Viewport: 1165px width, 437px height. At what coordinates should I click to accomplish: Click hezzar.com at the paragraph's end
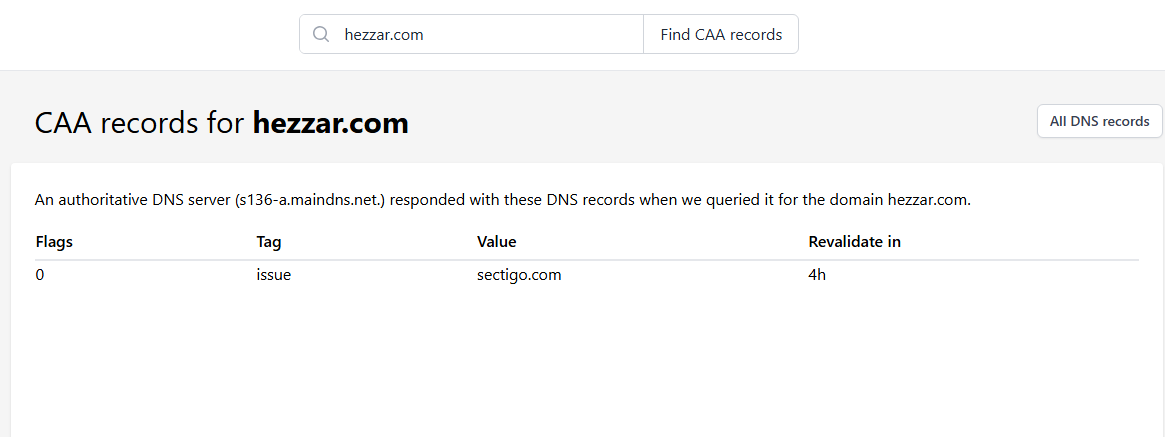[x=927, y=199]
